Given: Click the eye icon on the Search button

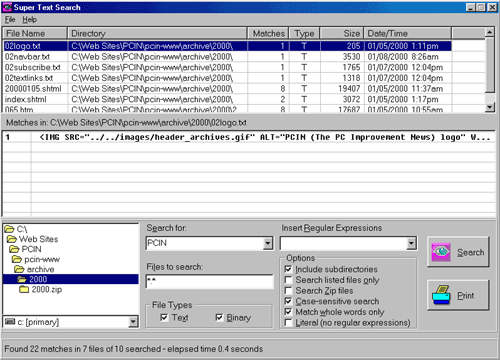Looking at the screenshot, I should point(441,252).
